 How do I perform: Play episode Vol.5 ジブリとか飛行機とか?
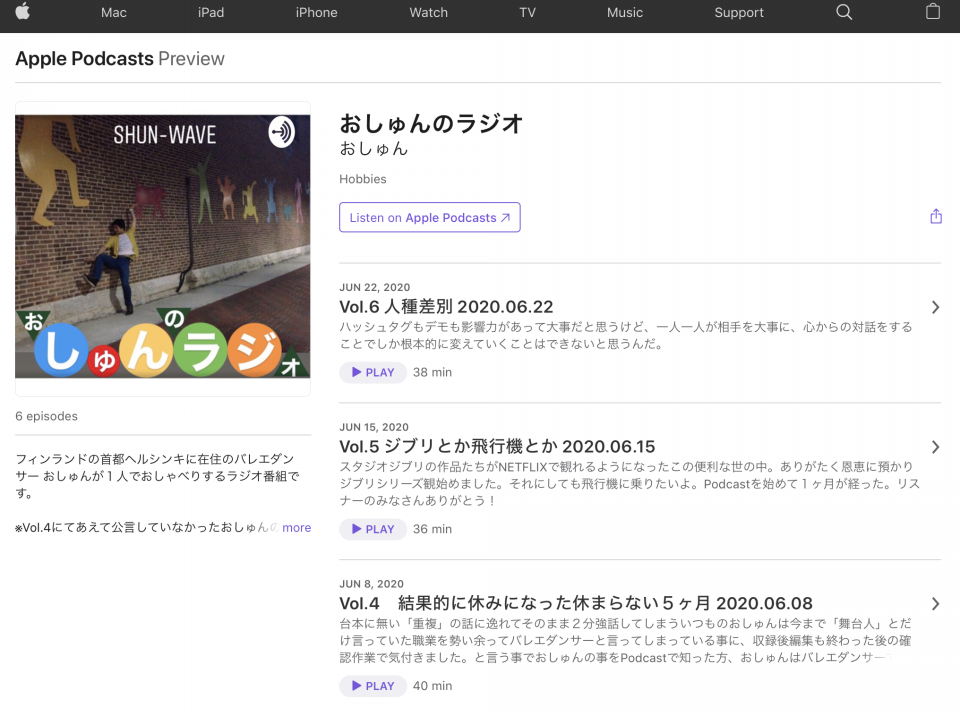pyautogui.click(x=373, y=529)
